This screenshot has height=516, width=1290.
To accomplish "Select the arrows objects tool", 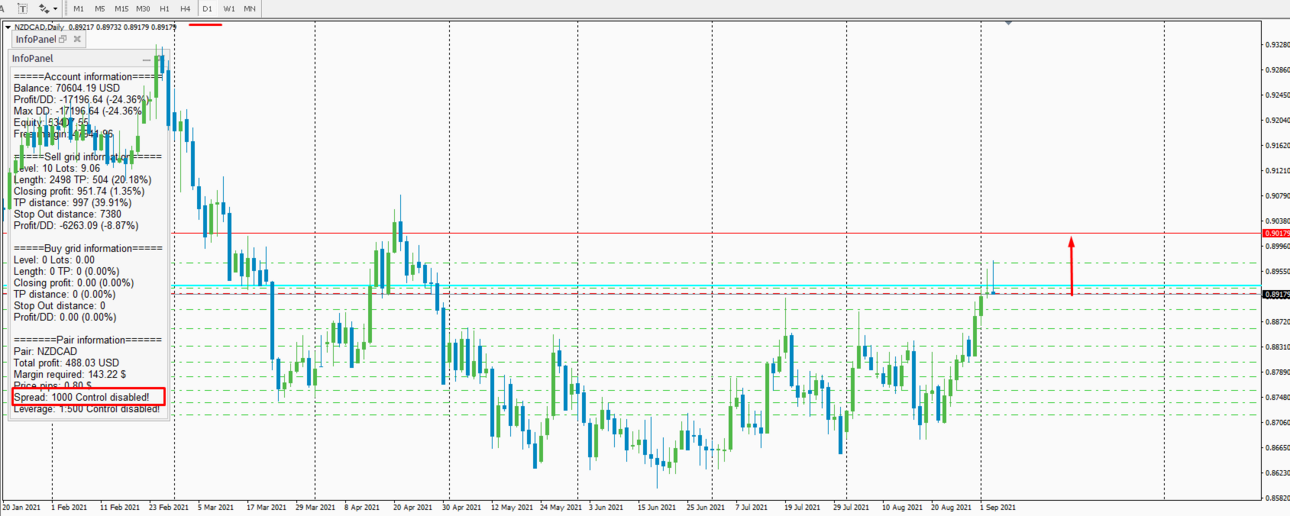I will point(43,8).
